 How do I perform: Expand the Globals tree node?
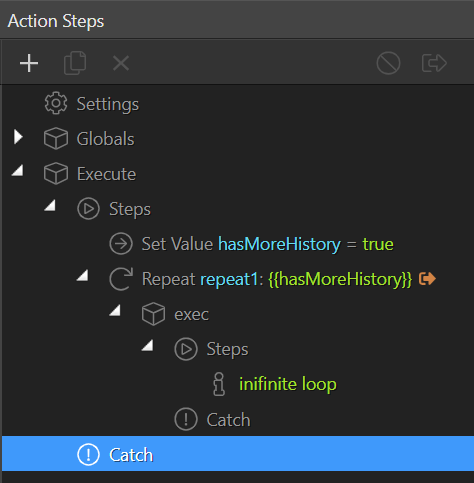(x=18, y=137)
